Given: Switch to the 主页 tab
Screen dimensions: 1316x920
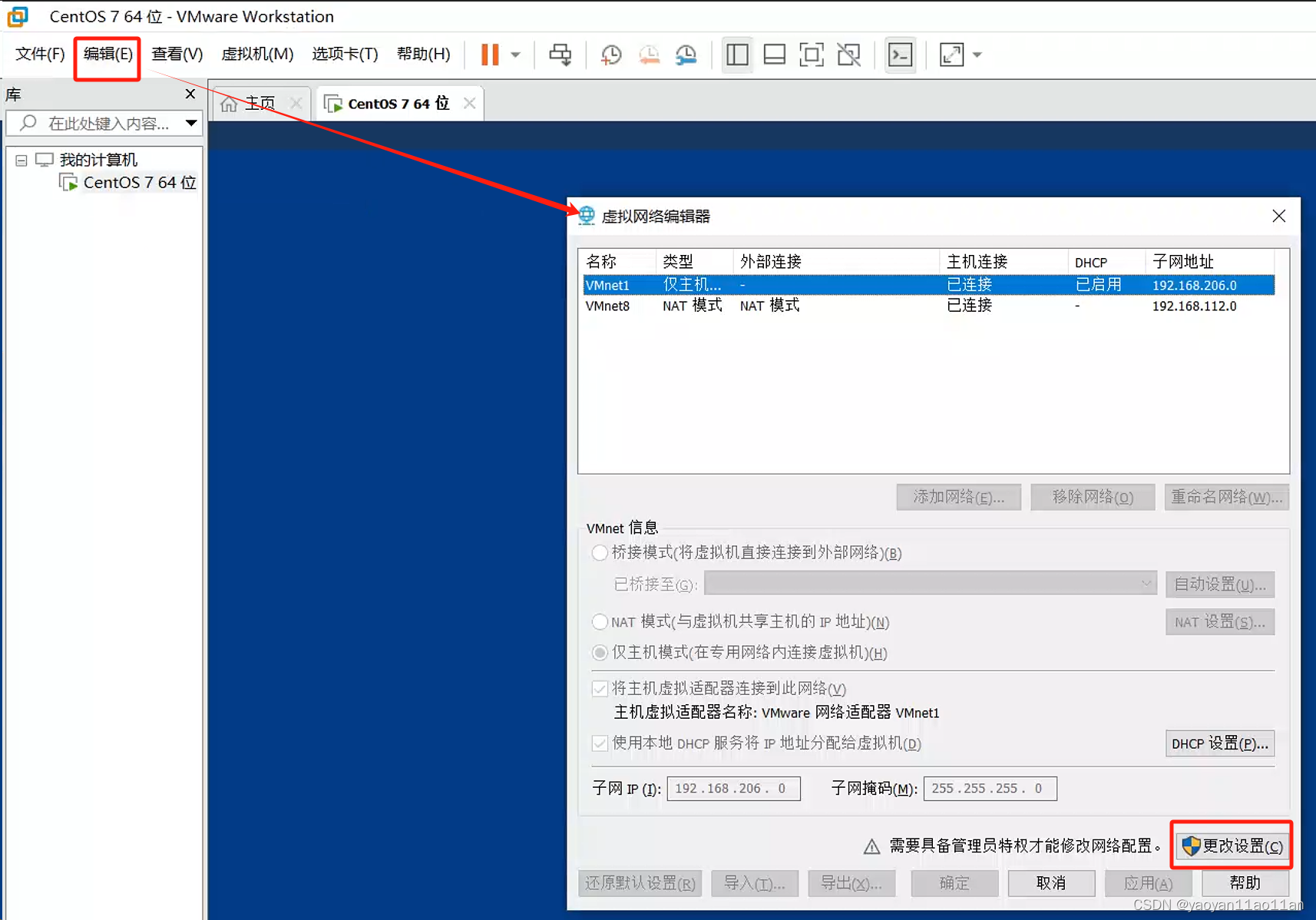Looking at the screenshot, I should coord(260,103).
